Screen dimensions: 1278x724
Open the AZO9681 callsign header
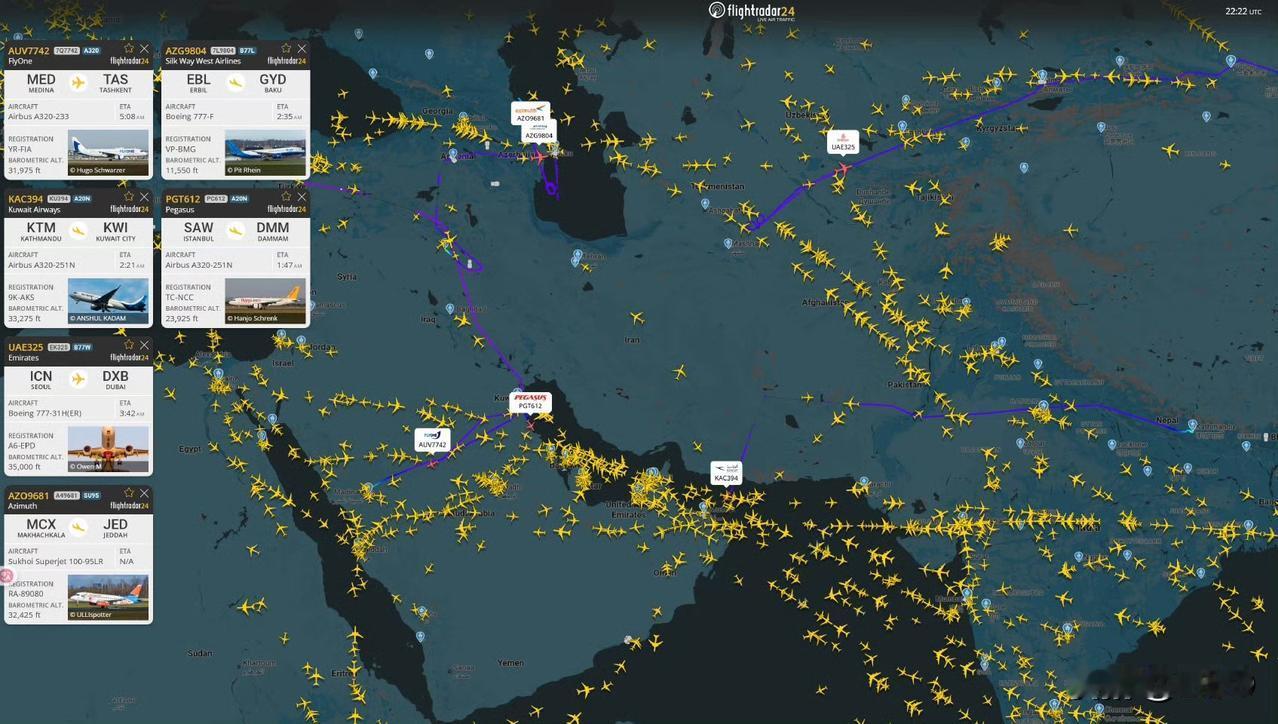click(x=28, y=495)
